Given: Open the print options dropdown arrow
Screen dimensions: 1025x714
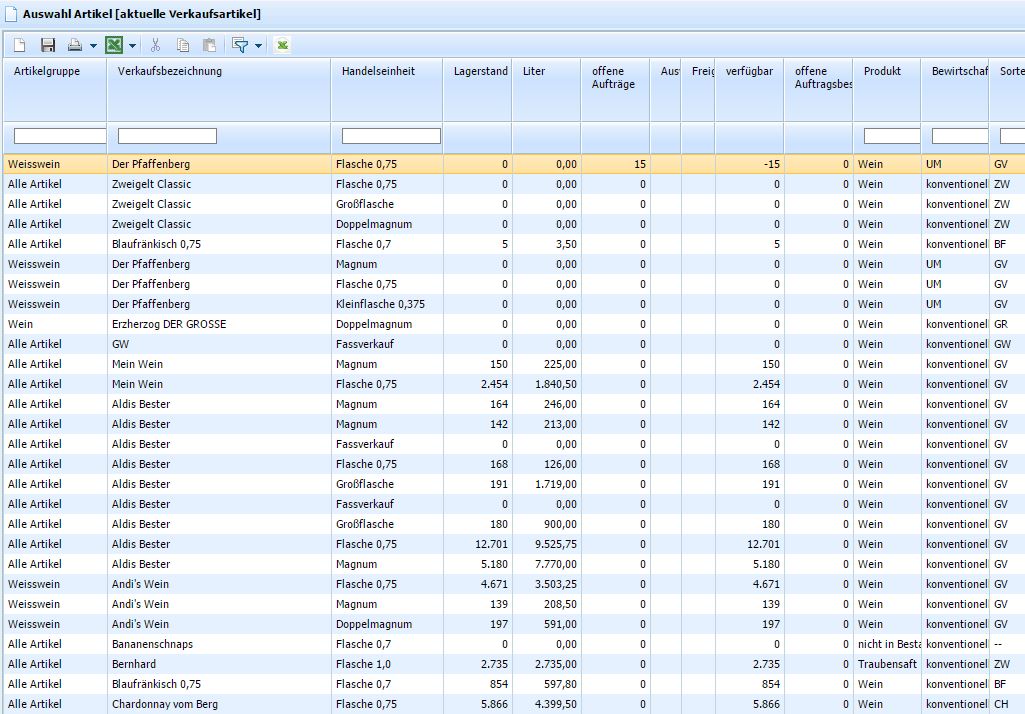Looking at the screenshot, I should pos(93,46).
